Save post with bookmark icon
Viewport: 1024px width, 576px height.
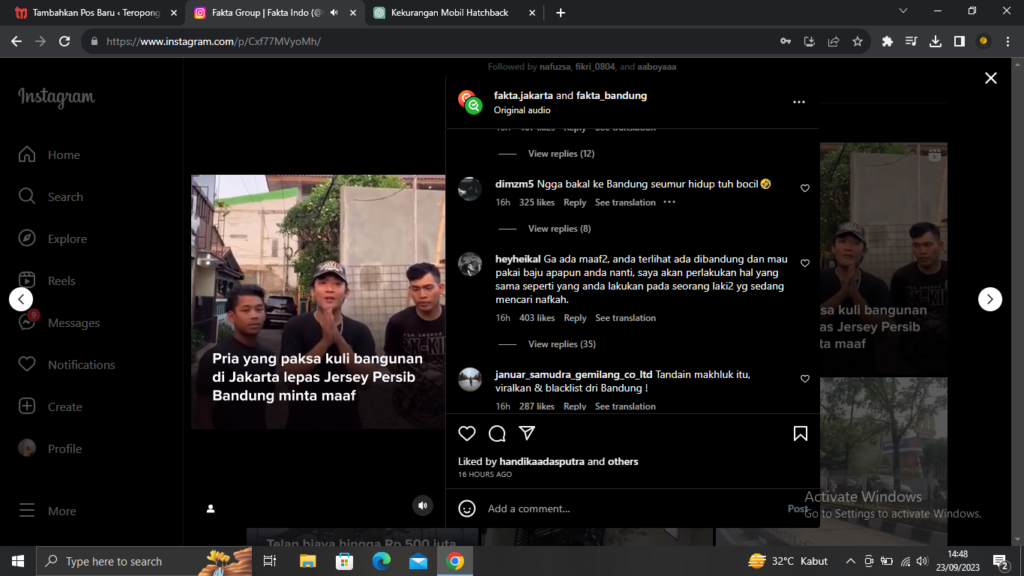[800, 434]
